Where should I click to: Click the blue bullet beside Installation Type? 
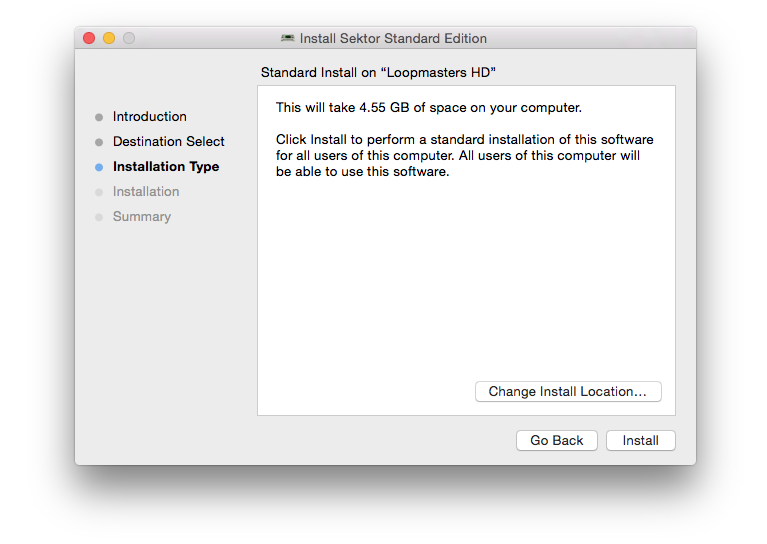coord(99,167)
